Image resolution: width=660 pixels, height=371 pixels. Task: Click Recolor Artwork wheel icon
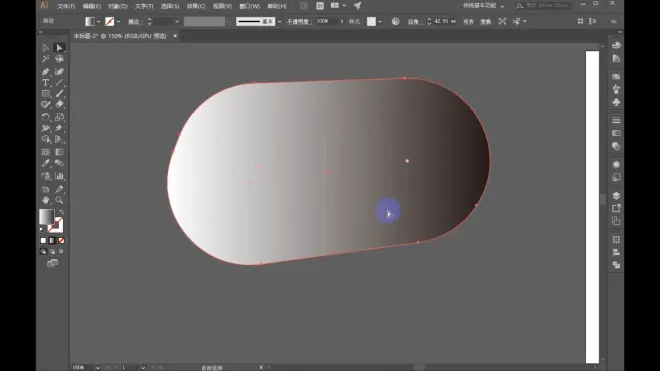click(x=396, y=21)
